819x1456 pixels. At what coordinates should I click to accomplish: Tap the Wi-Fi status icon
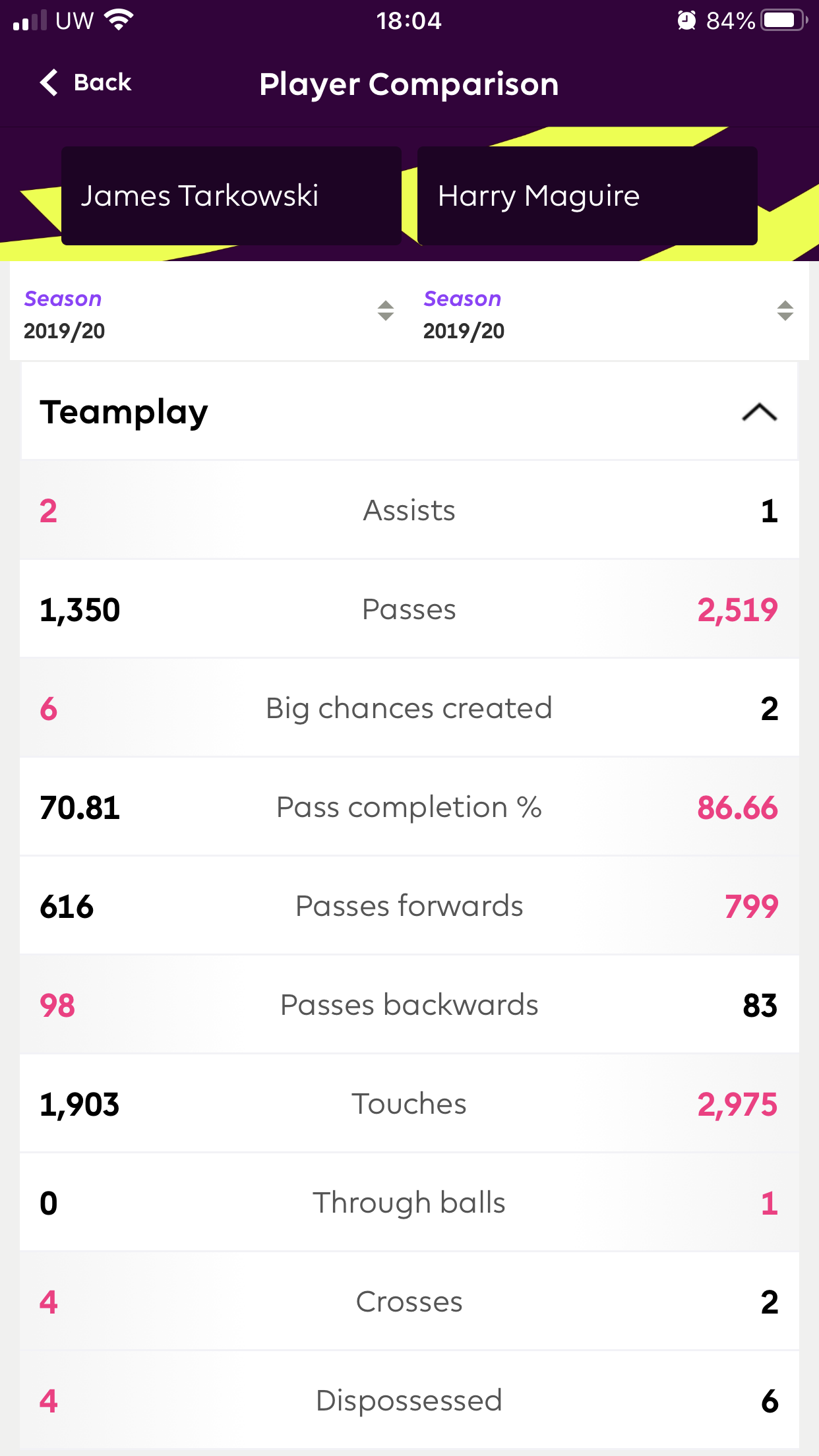(119, 21)
